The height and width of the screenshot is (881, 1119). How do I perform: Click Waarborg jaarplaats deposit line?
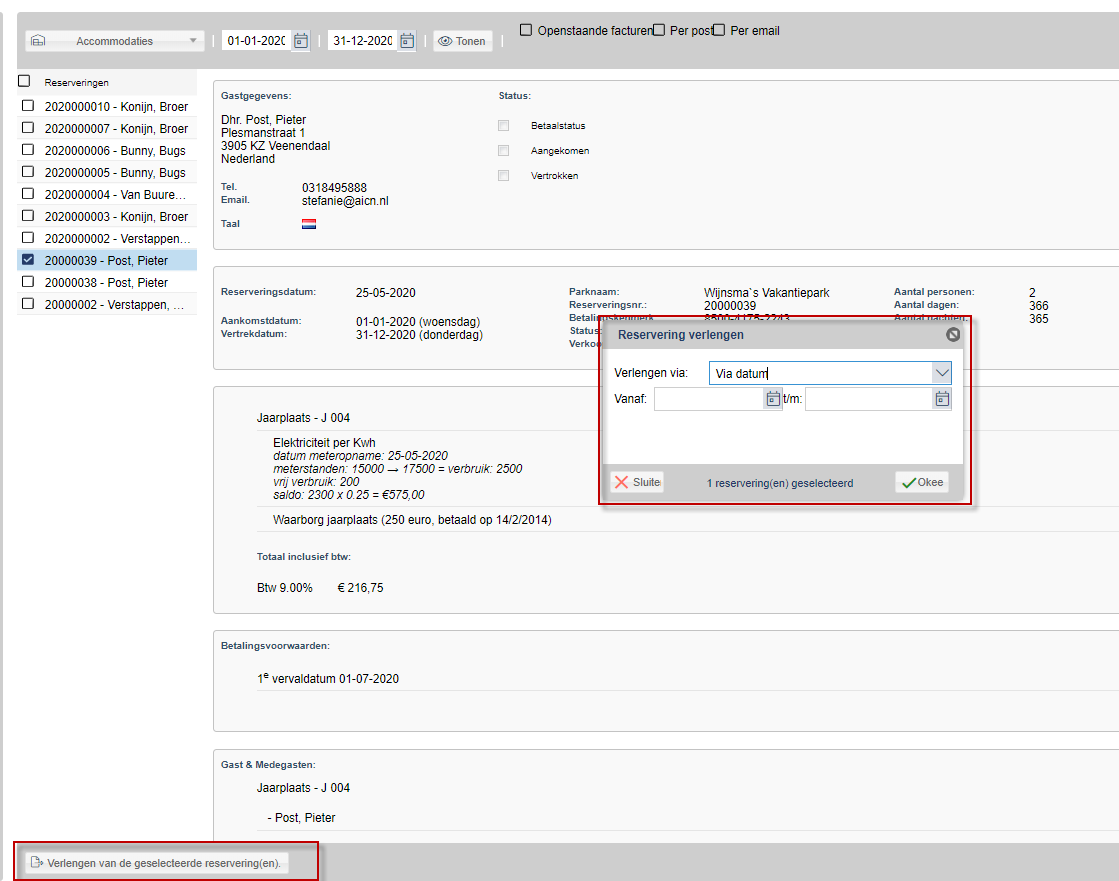(x=412, y=520)
